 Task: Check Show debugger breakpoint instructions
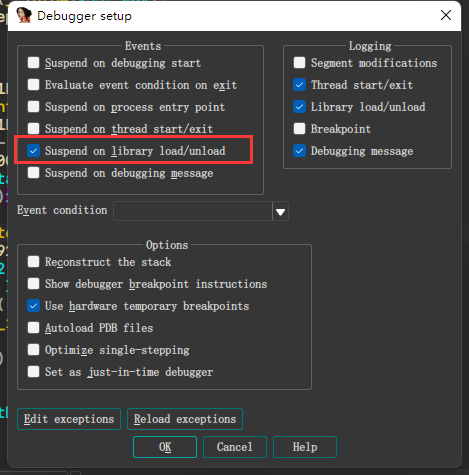tap(33, 283)
